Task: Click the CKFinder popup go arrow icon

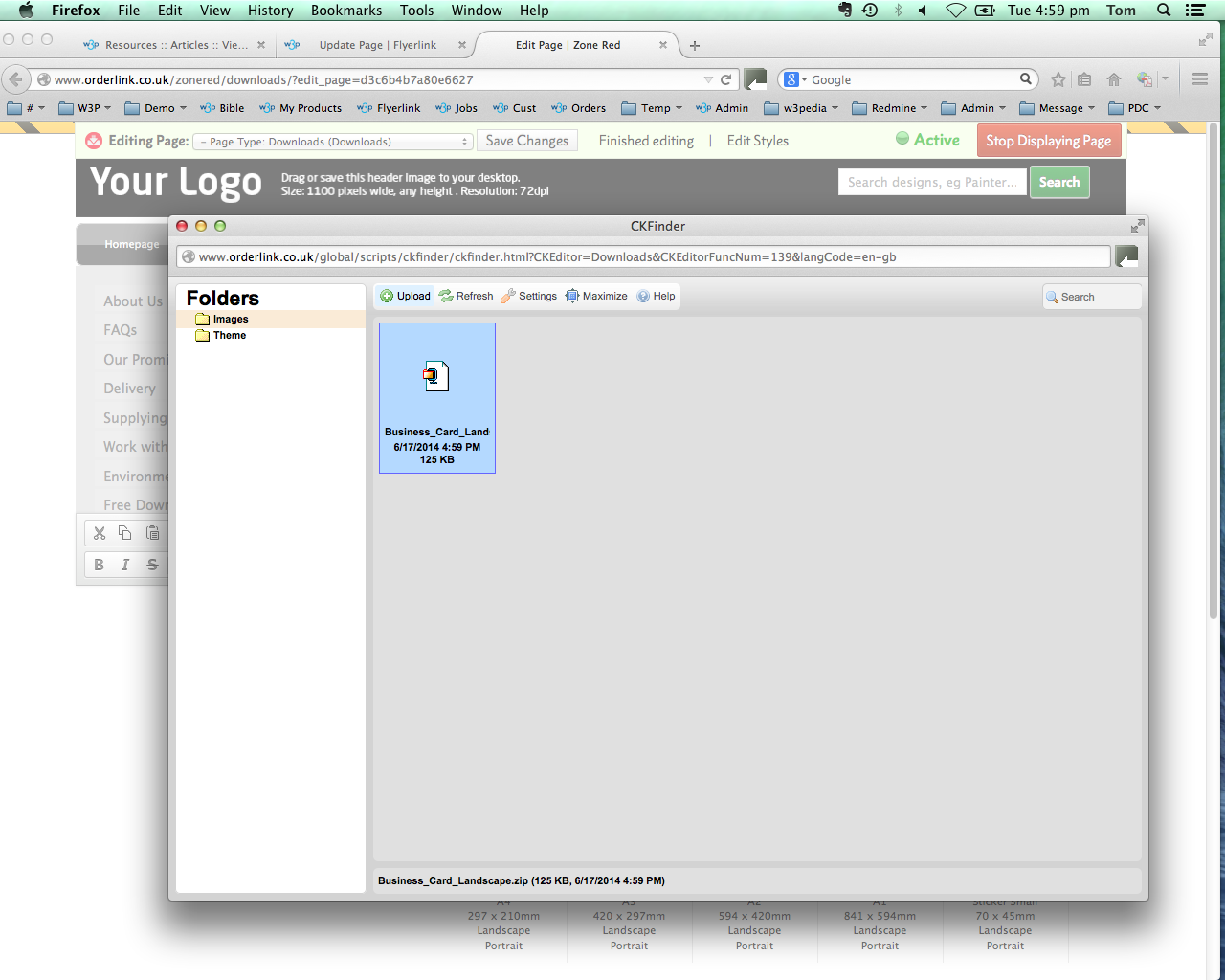Action: [1126, 256]
